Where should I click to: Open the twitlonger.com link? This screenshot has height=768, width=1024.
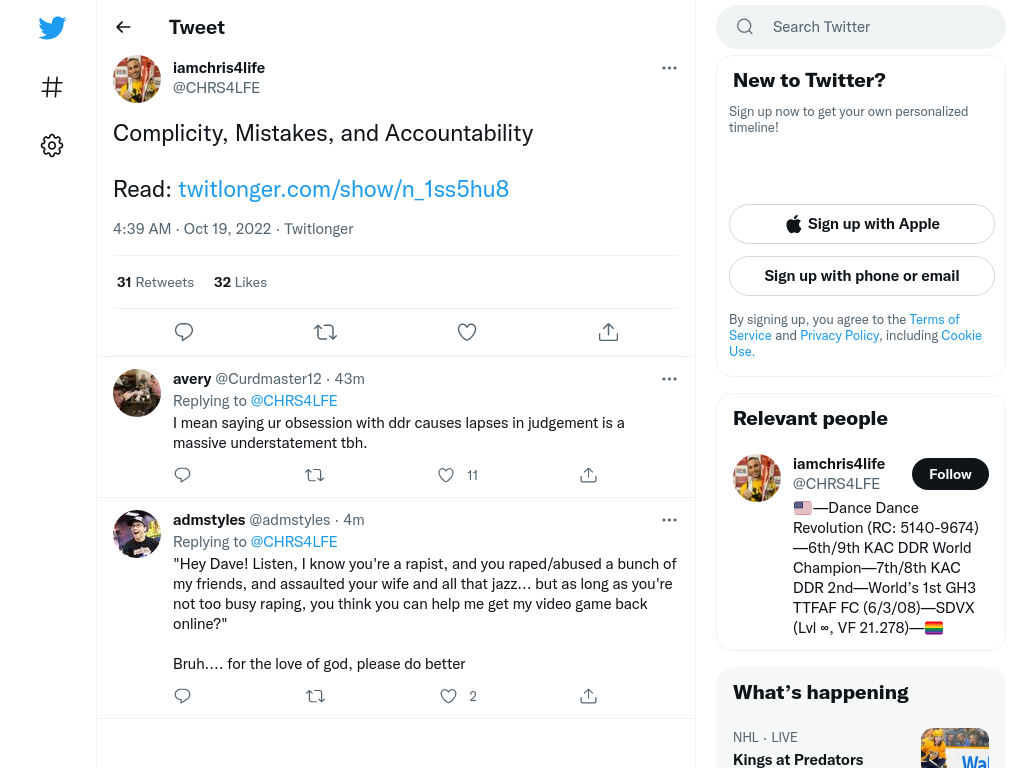[x=344, y=189]
